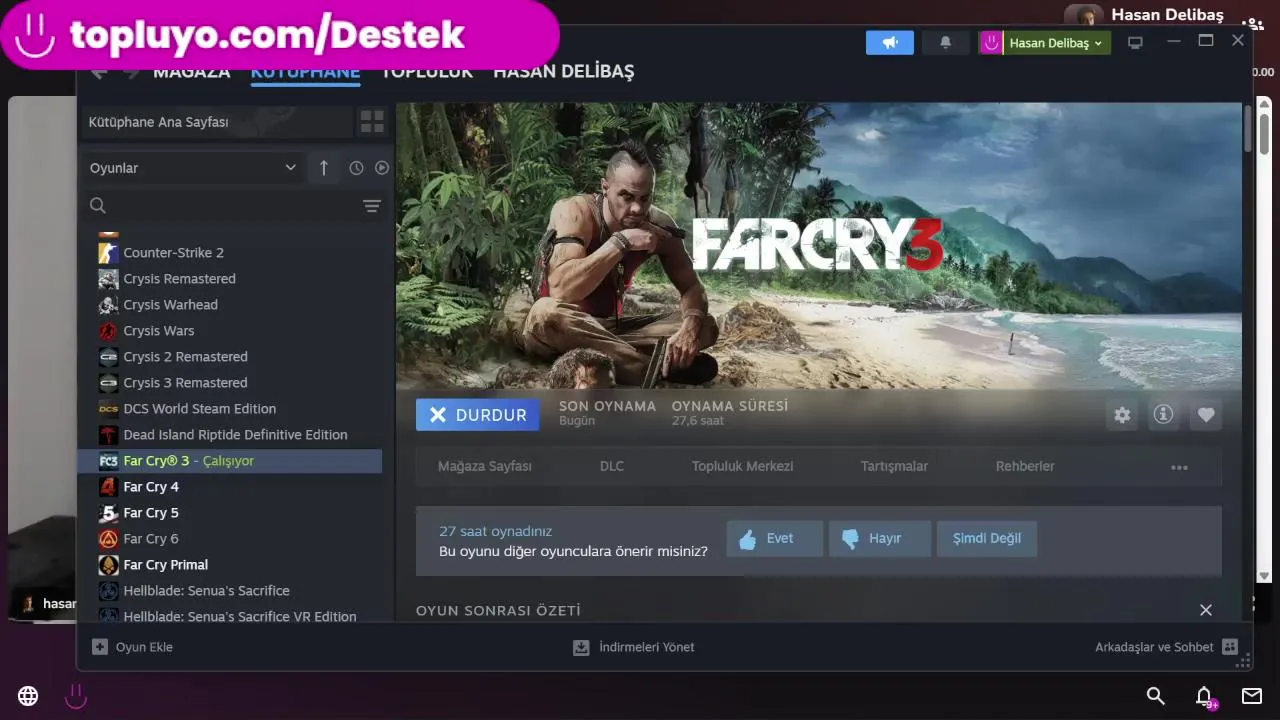The width and height of the screenshot is (1280, 720).
Task: Open Rehberler link
Action: tap(1025, 466)
